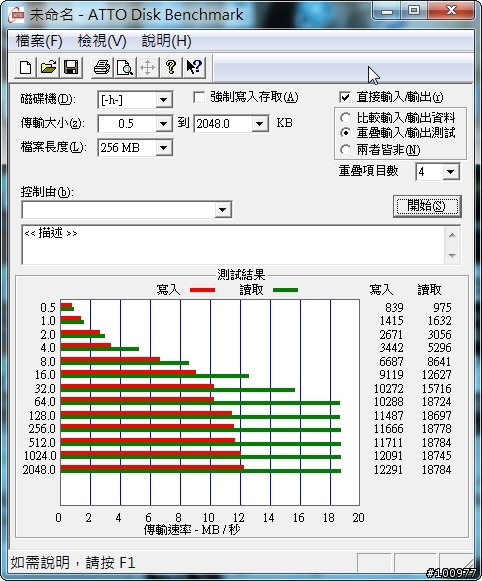Open the 0.5 transfer size start dropdown

coord(163,124)
